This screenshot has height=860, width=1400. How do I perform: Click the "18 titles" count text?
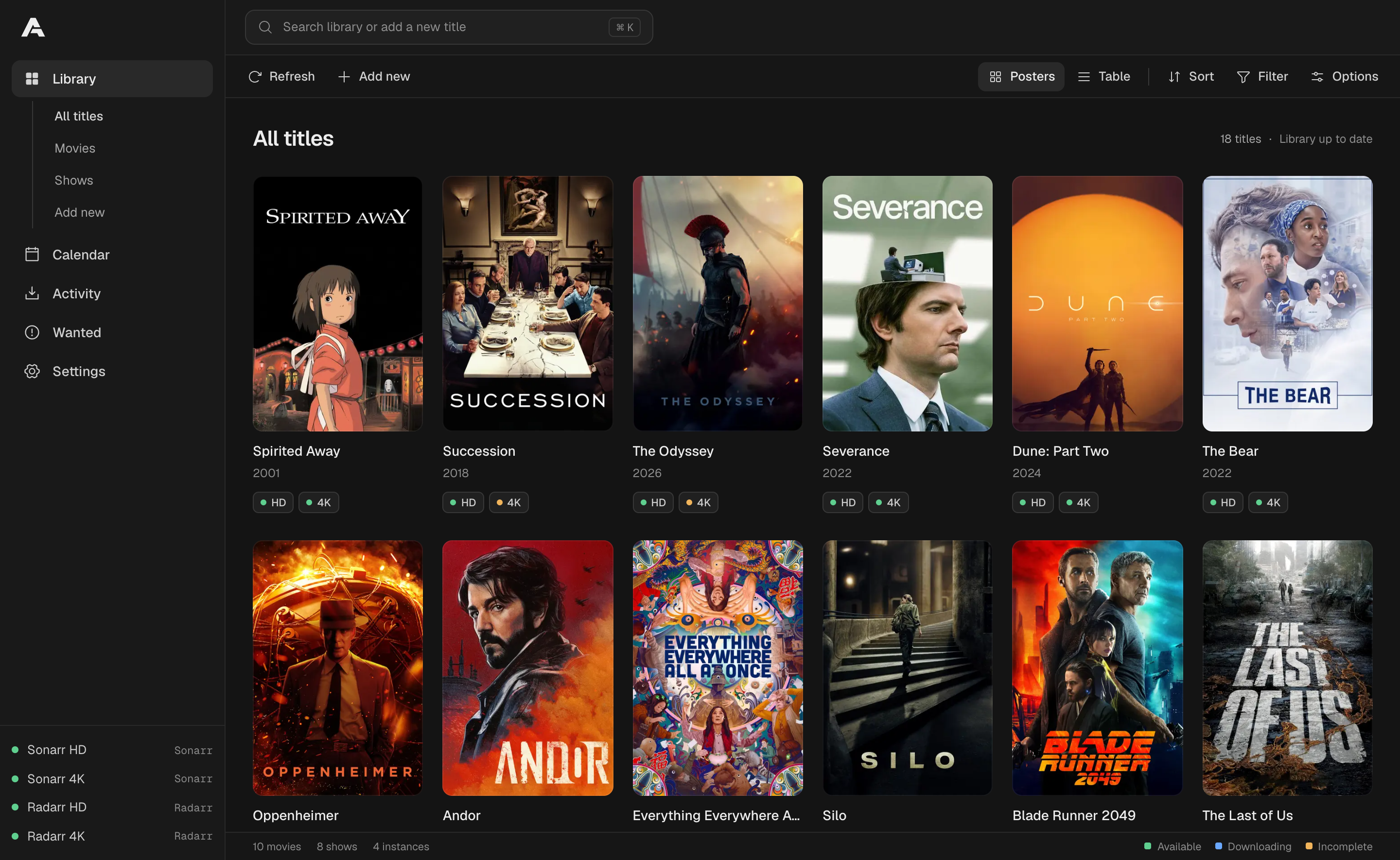click(x=1240, y=139)
